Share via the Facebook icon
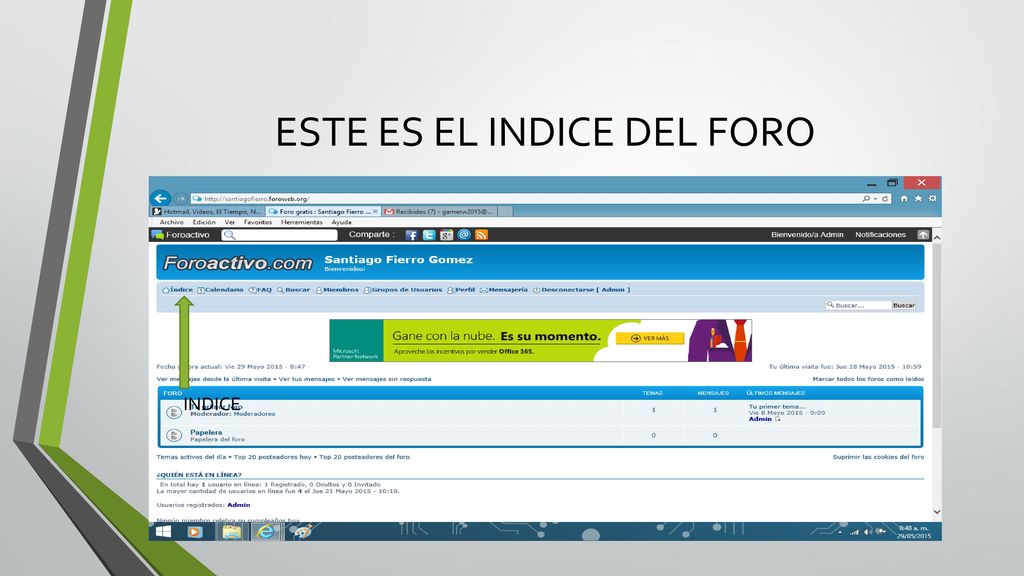Viewport: 1024px width, 576px height. pos(411,235)
